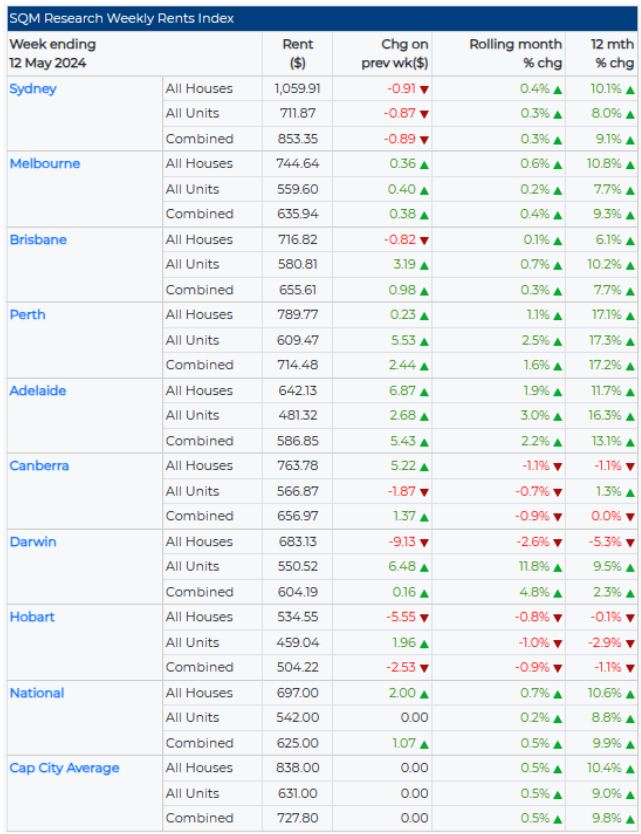
Task: Click the red down arrow beside -0.91
Action: coord(424,89)
